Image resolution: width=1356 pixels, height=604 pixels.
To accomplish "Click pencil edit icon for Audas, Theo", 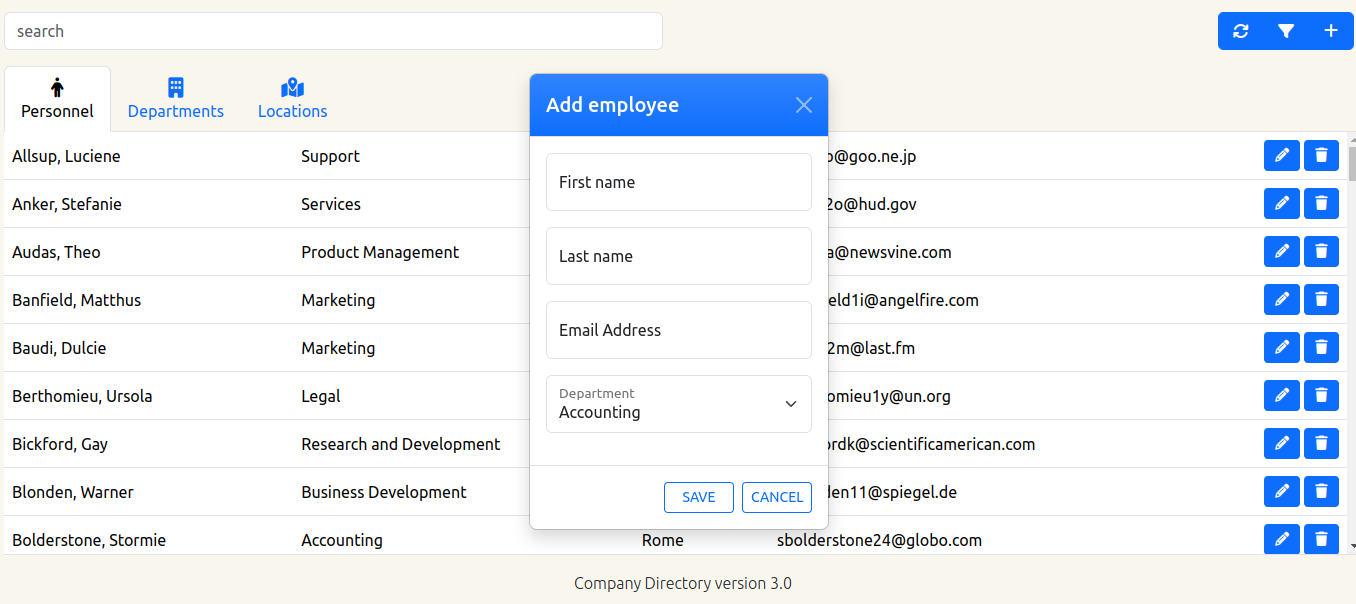I will 1282,252.
